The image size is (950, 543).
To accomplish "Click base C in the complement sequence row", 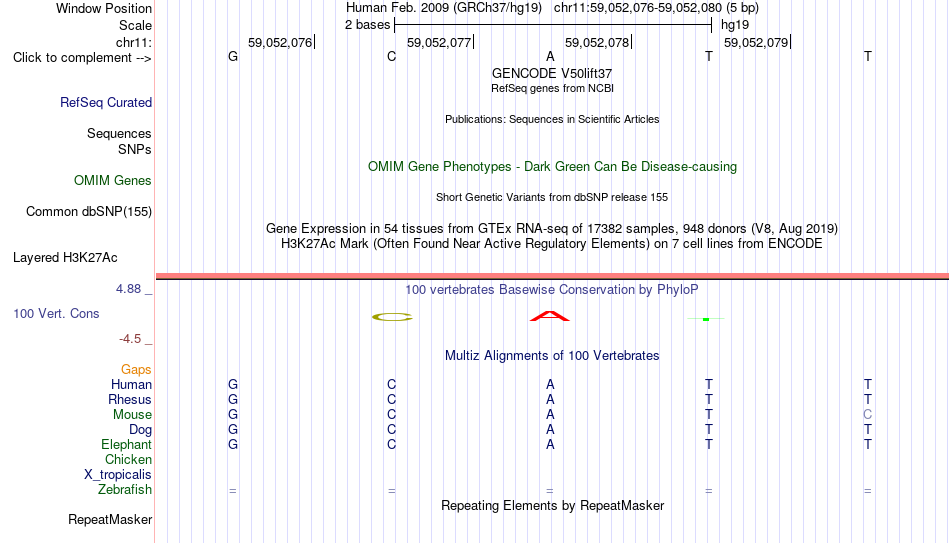I will click(x=391, y=56).
